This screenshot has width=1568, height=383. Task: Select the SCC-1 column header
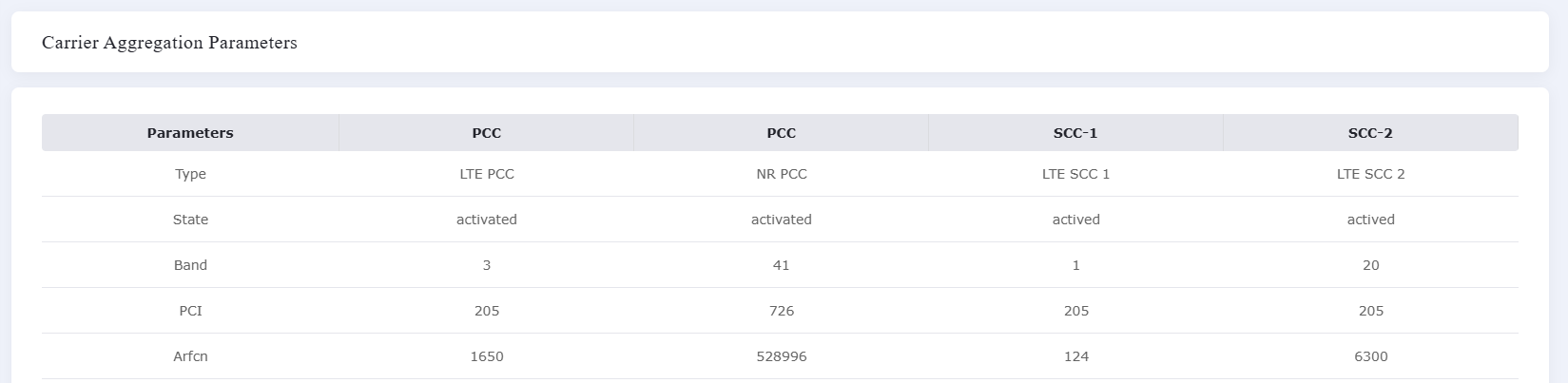pos(1076,133)
